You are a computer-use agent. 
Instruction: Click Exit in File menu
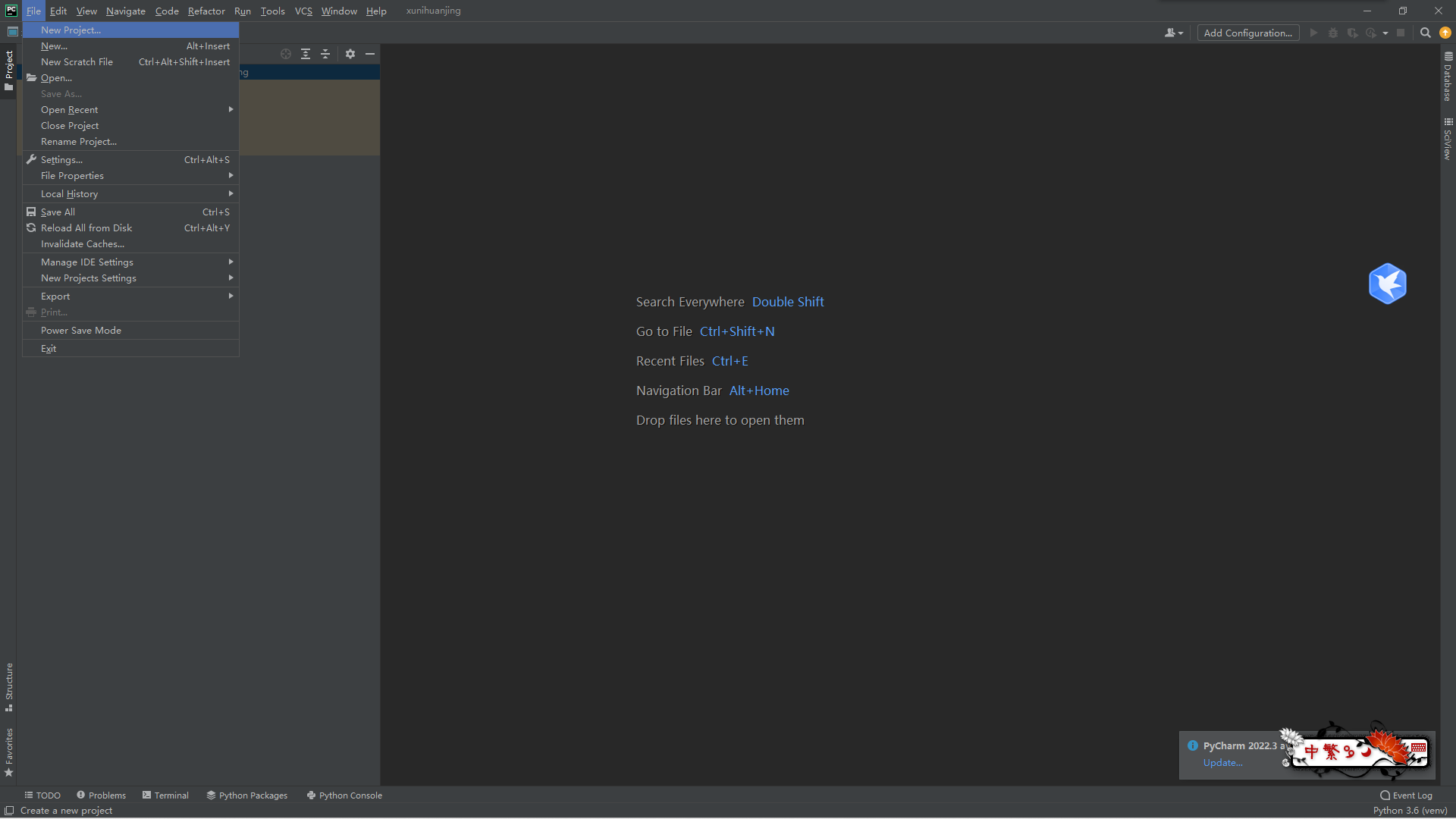click(130, 349)
